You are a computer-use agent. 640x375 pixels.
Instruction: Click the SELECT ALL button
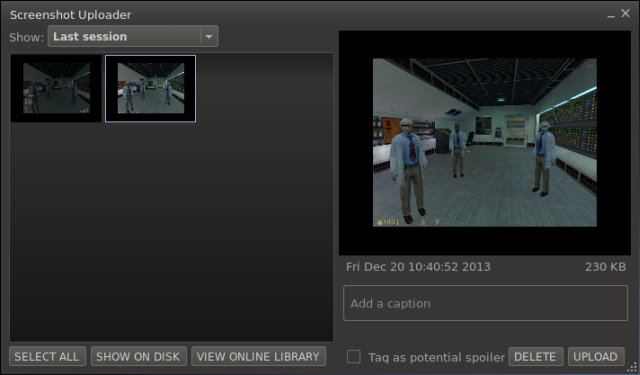pos(47,356)
